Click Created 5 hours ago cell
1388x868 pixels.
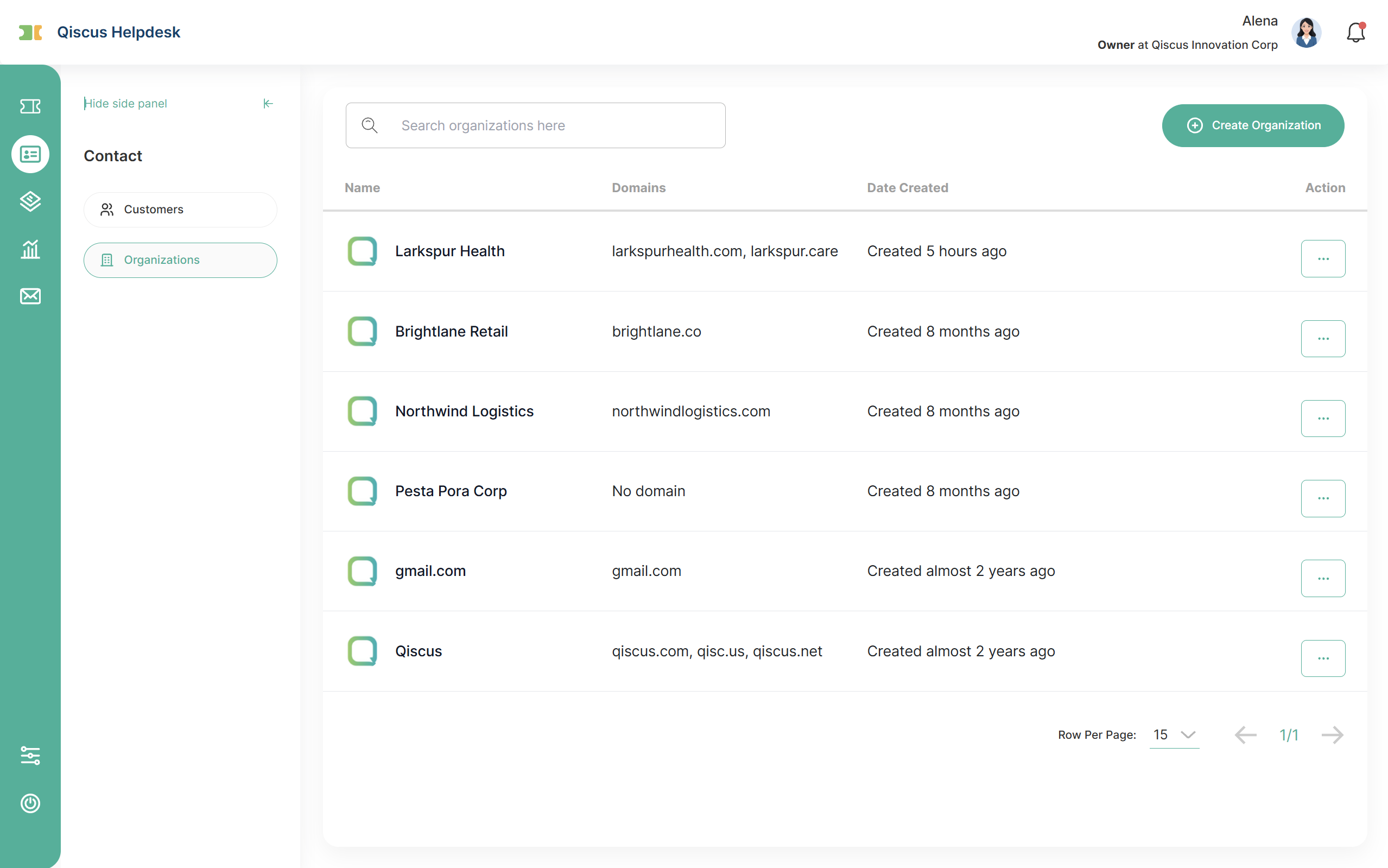pyautogui.click(x=937, y=251)
